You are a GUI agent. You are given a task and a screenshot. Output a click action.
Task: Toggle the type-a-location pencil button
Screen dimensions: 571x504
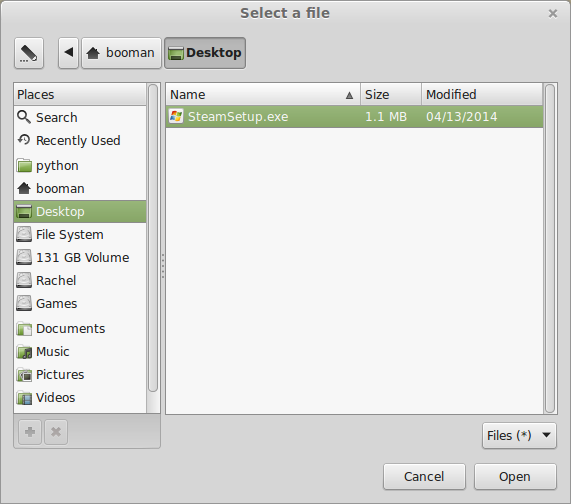point(29,53)
